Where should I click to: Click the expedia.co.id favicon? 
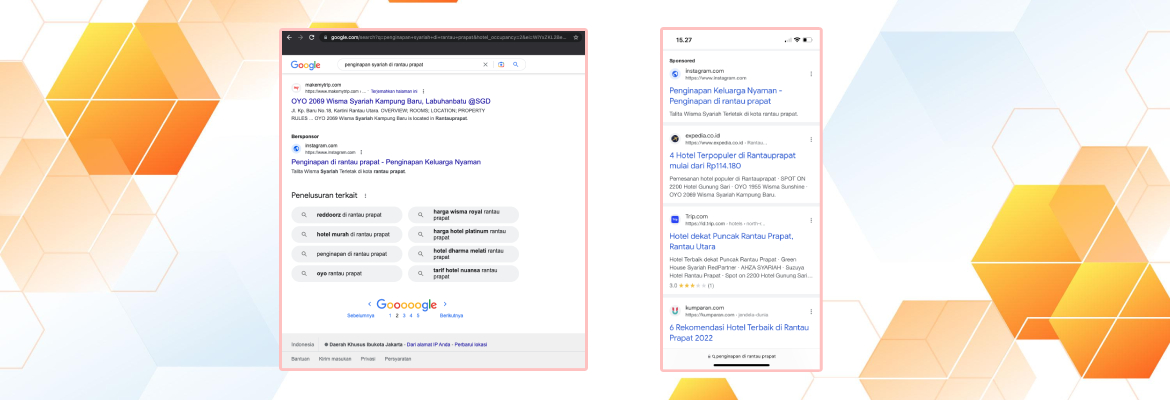675,139
